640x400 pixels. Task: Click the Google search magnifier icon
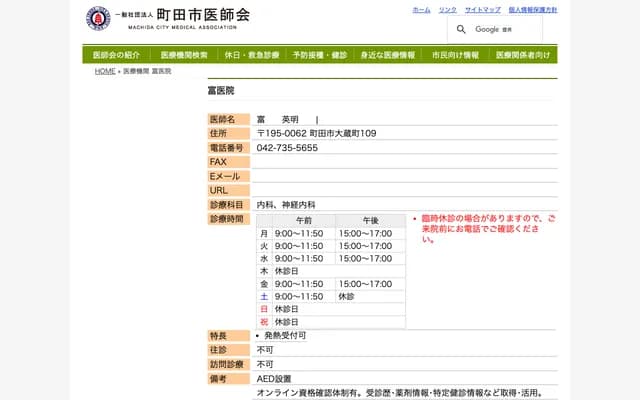point(461,29)
